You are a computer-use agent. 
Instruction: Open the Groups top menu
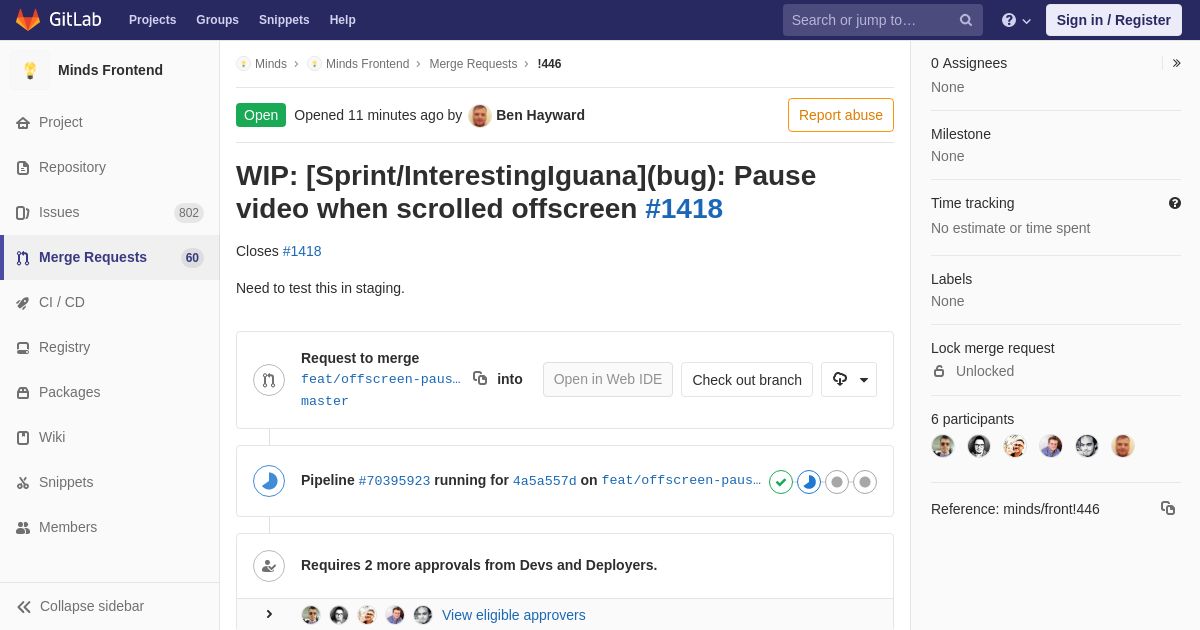click(217, 20)
